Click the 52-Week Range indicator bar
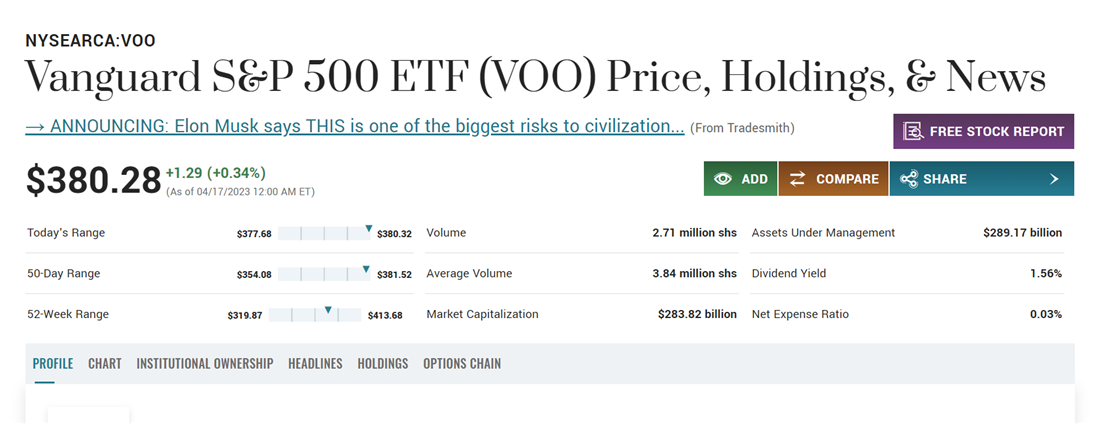 coord(315,314)
